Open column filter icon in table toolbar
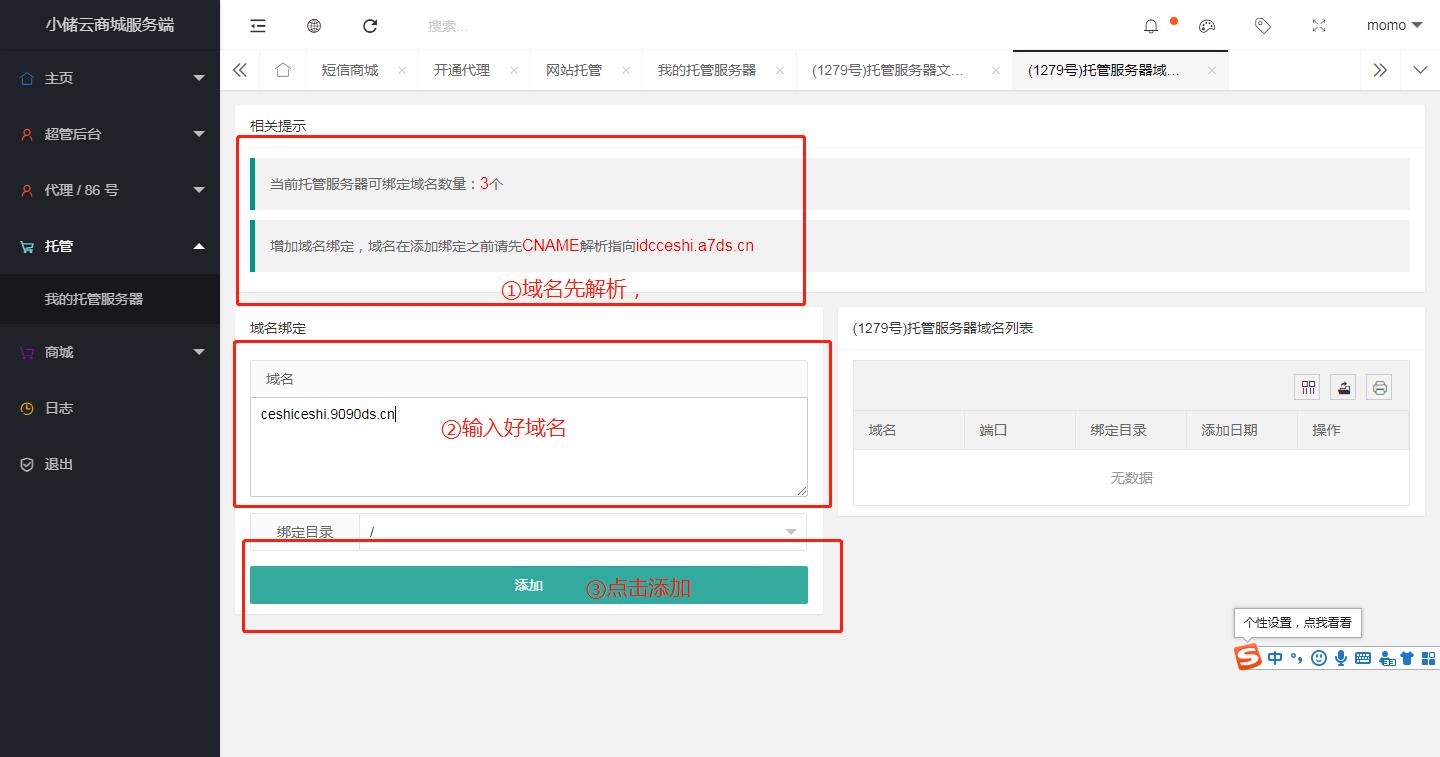Screen dimensions: 1440x757 [1308, 387]
